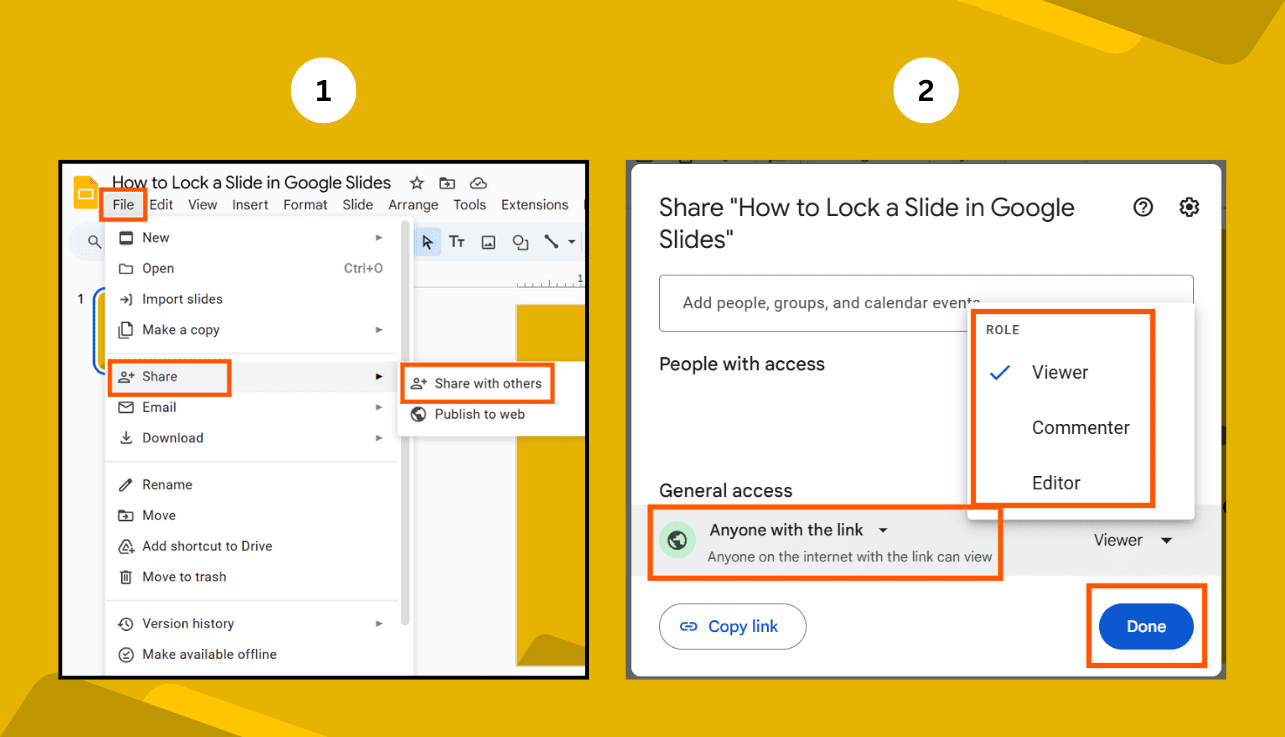Click Copy link
Screen dimensions: 1285x737
(733, 626)
